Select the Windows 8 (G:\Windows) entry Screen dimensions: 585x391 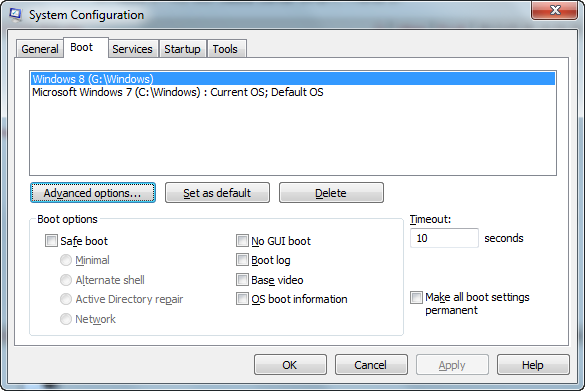click(293, 79)
